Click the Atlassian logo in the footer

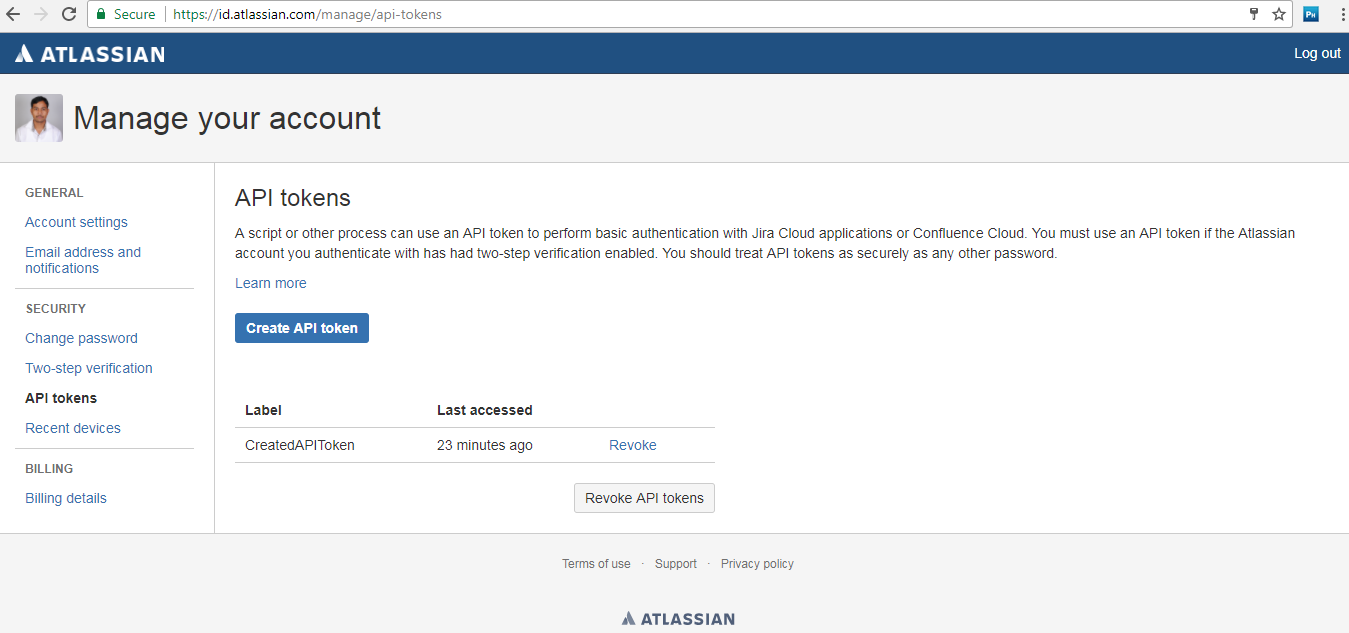[678, 618]
